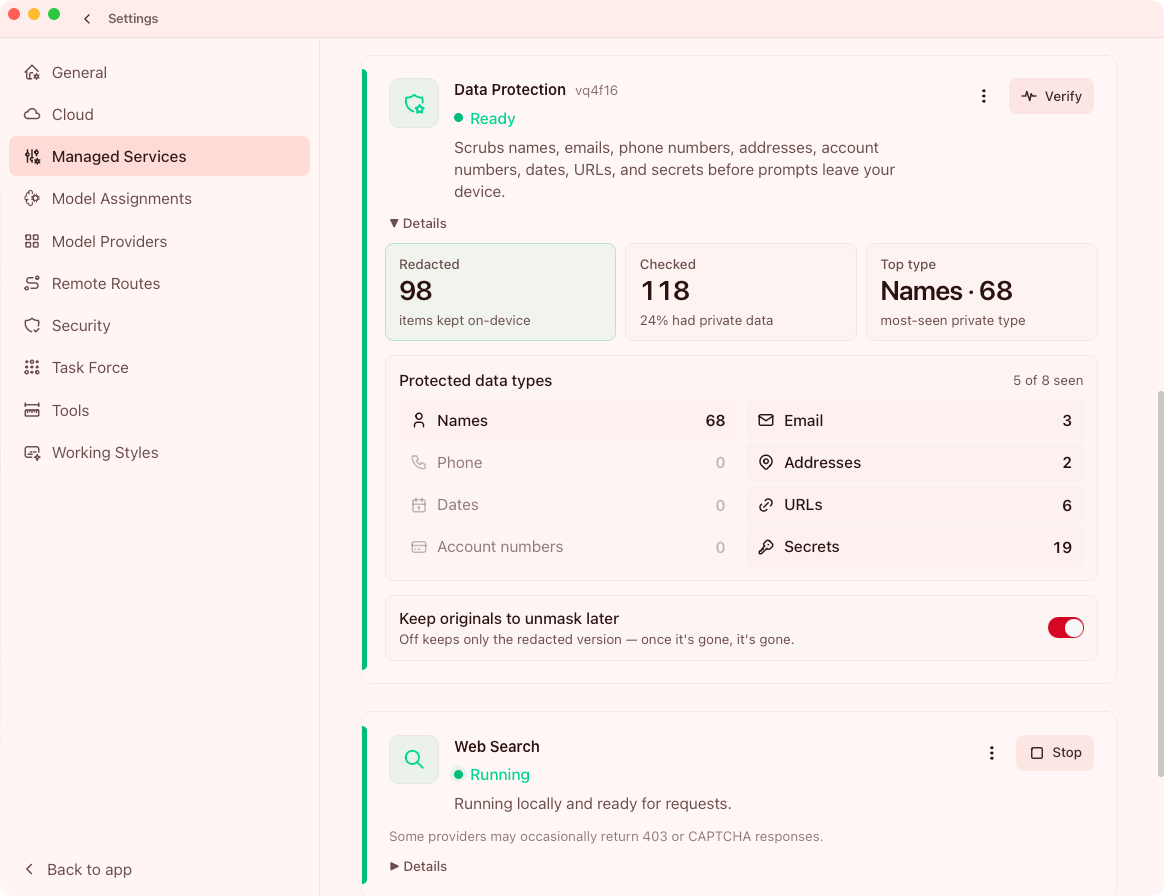The height and width of the screenshot is (896, 1164).
Task: Click the Managed Services sliders icon
Action: click(32, 157)
